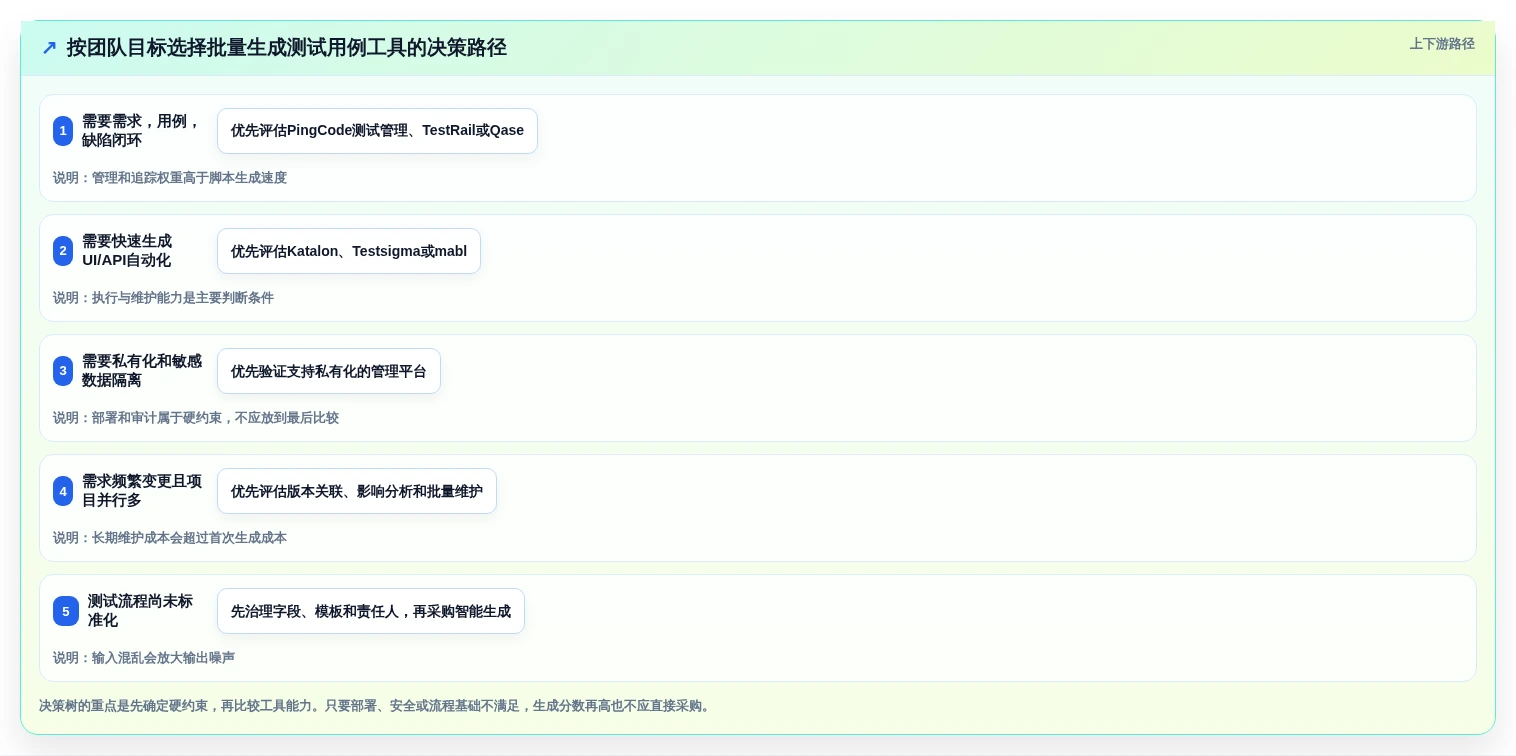Click the arrow icon beside the title
1516x756 pixels.
[x=49, y=48]
